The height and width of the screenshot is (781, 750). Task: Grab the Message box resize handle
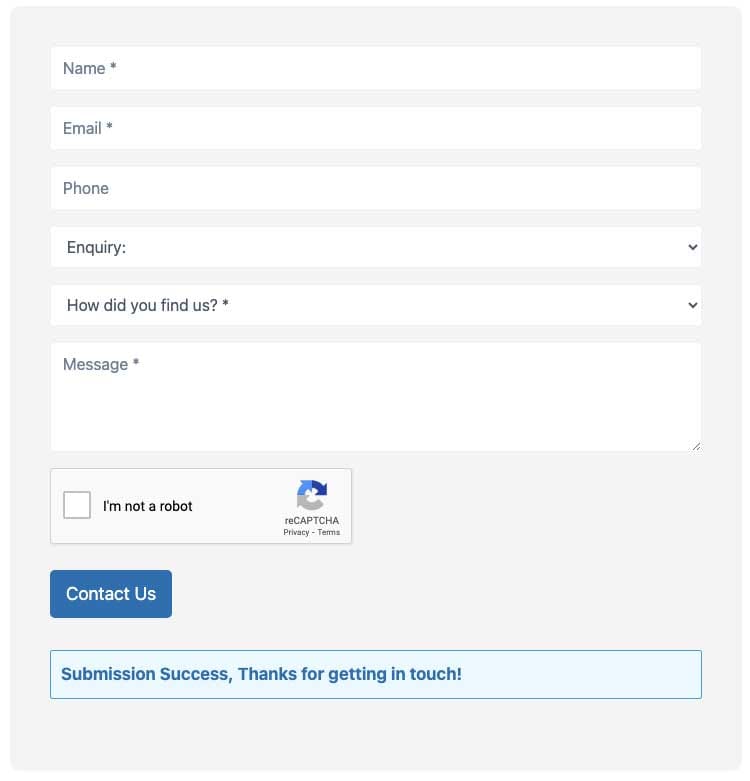pos(696,446)
